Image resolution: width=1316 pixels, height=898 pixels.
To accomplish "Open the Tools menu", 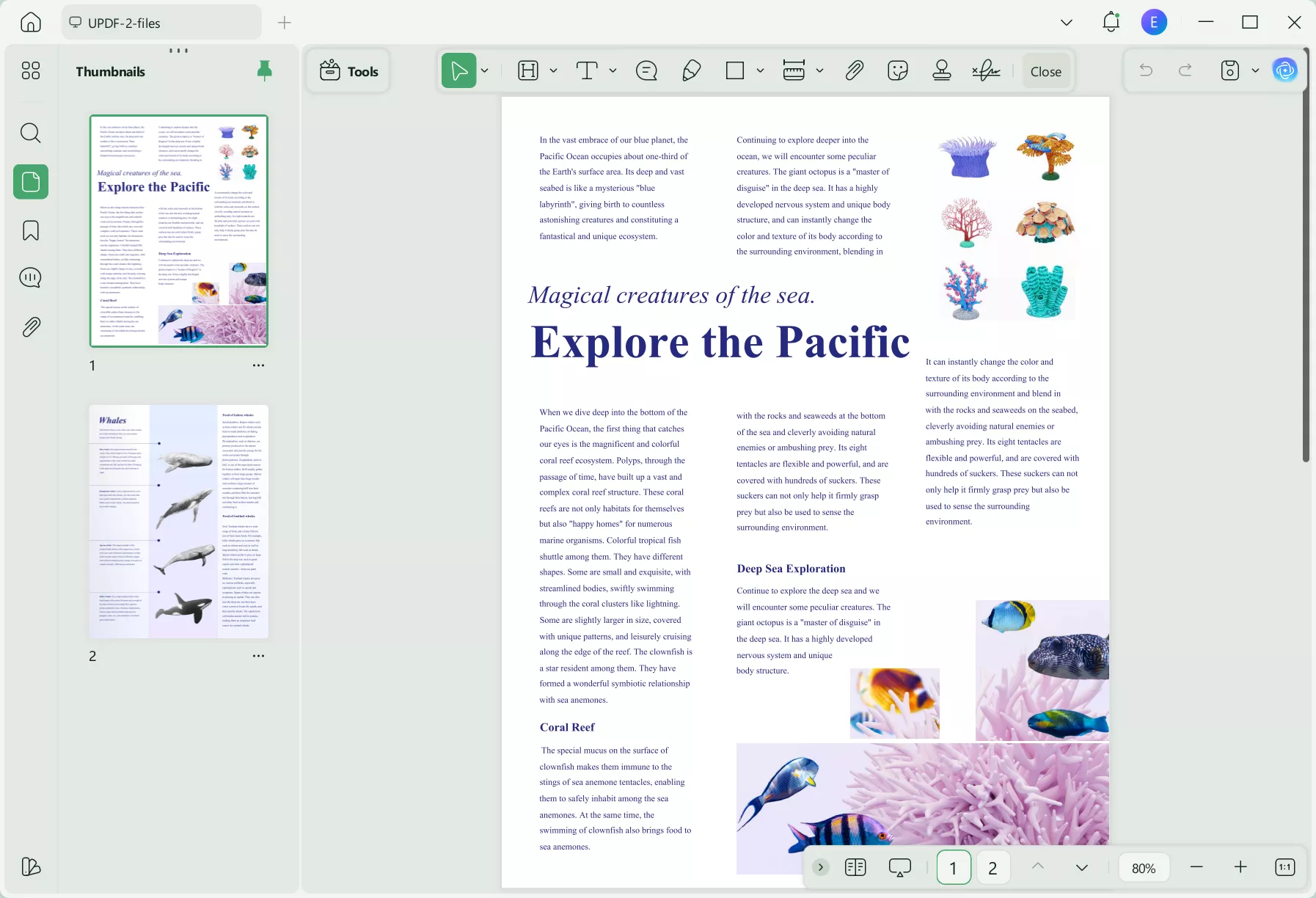I will pos(348,71).
